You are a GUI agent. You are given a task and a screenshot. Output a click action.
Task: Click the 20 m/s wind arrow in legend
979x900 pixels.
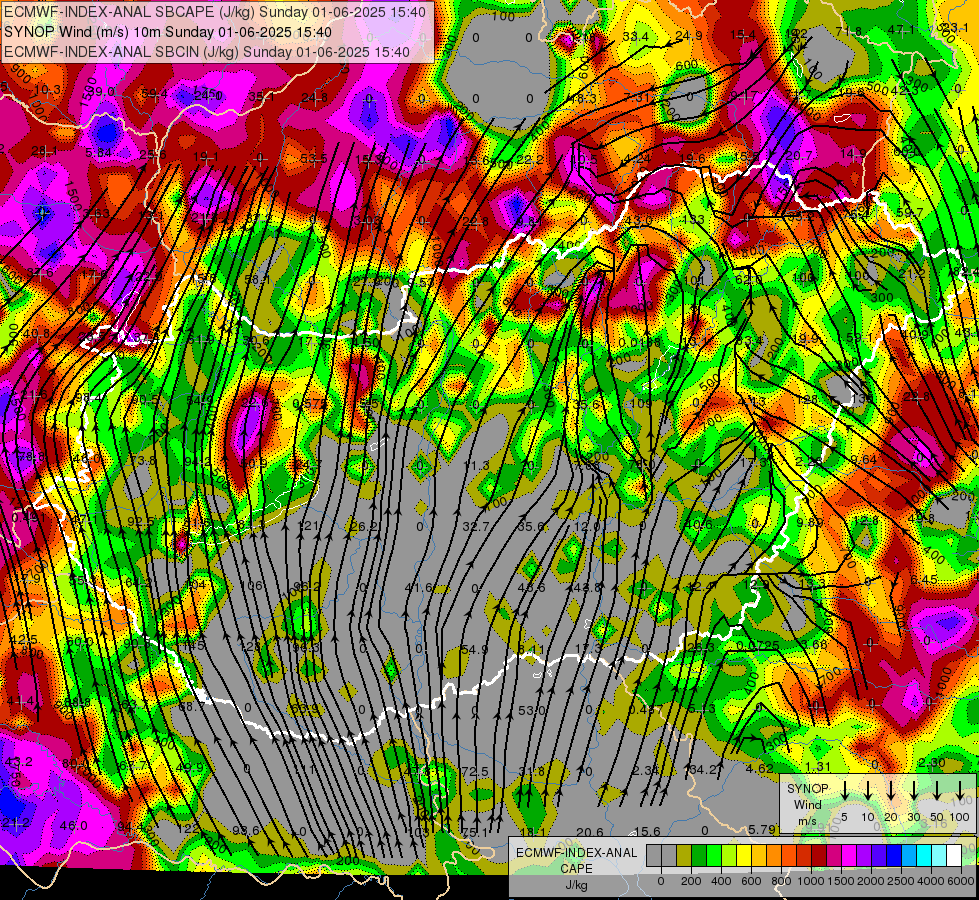coord(891,792)
